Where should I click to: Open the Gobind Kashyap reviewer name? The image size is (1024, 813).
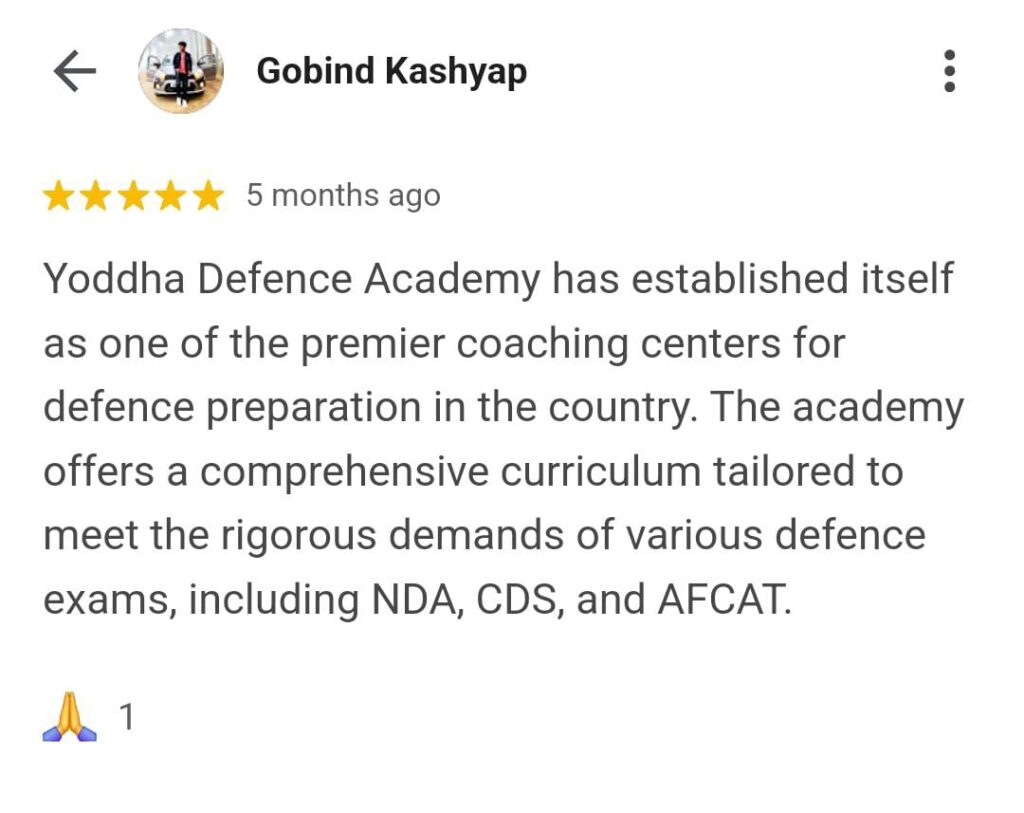pos(391,72)
